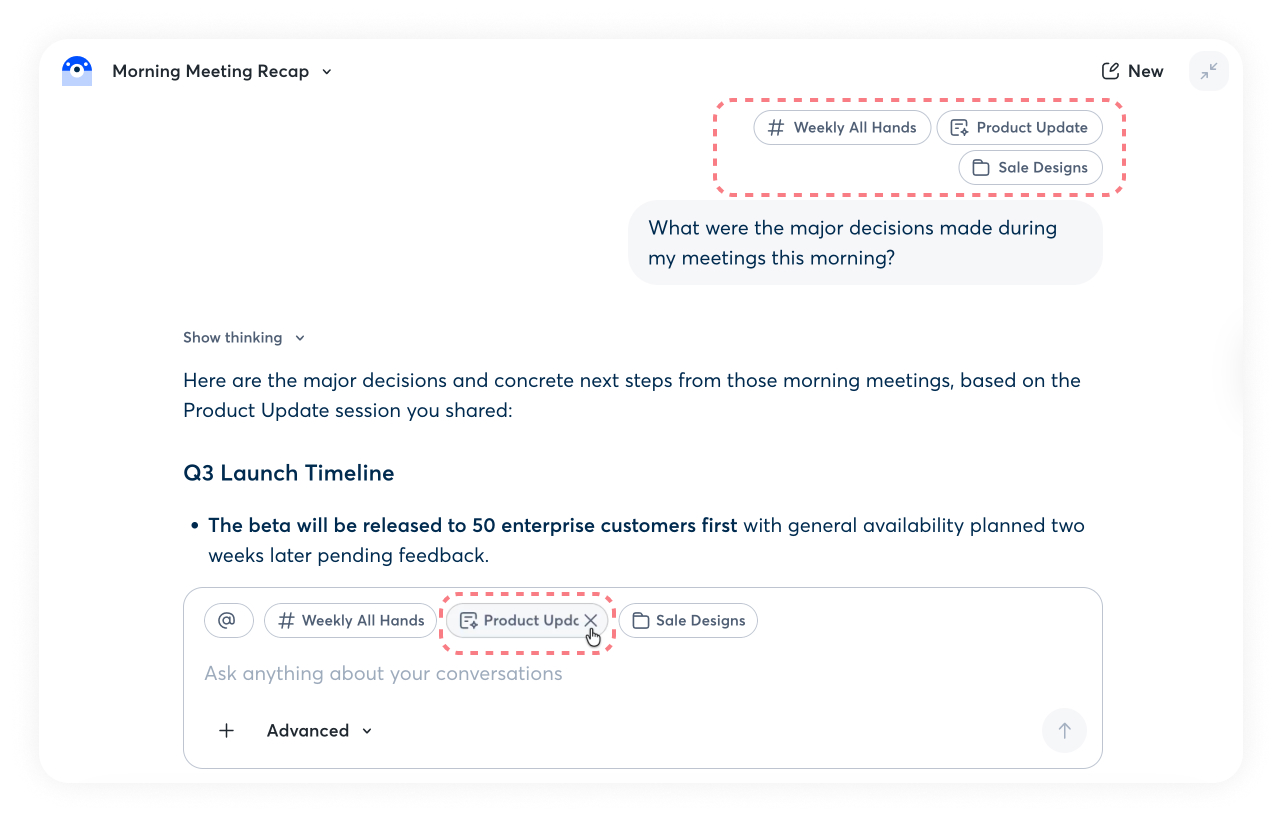Click the Weekly All Hands chip in message

842,128
